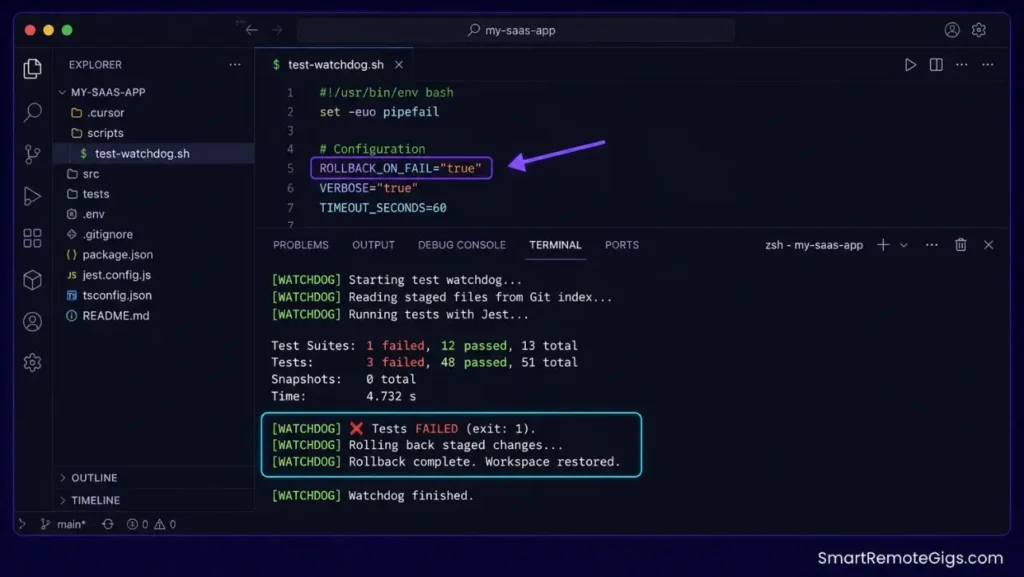Viewport: 1024px width, 577px height.
Task: Click the main* branch in status bar
Action: coord(63,524)
